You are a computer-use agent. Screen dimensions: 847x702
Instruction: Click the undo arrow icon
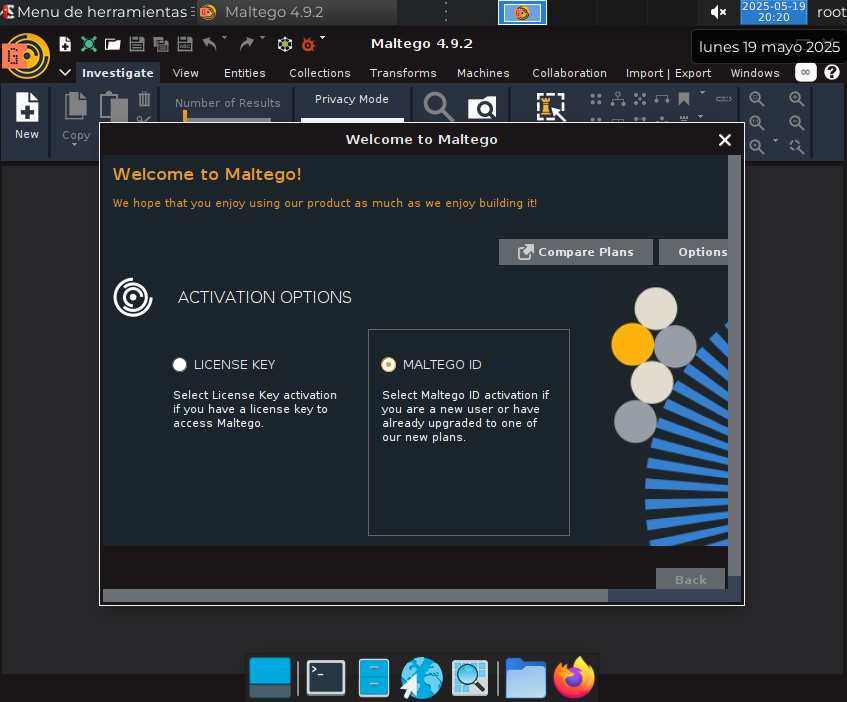click(209, 44)
